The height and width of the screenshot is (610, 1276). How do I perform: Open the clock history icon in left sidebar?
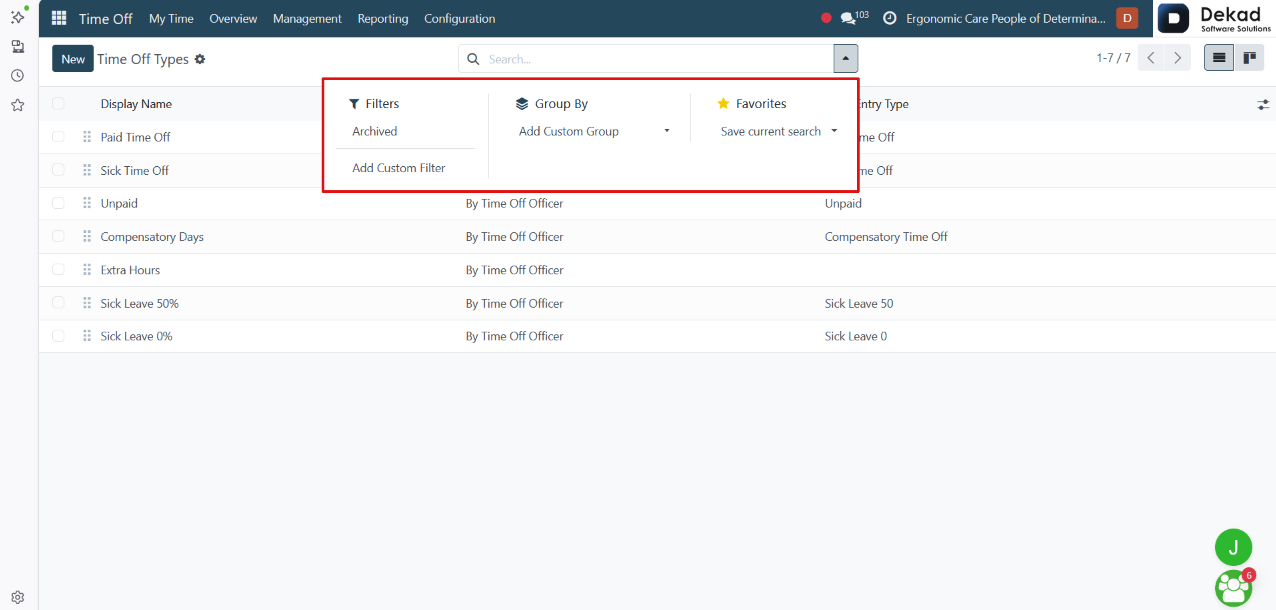[18, 75]
